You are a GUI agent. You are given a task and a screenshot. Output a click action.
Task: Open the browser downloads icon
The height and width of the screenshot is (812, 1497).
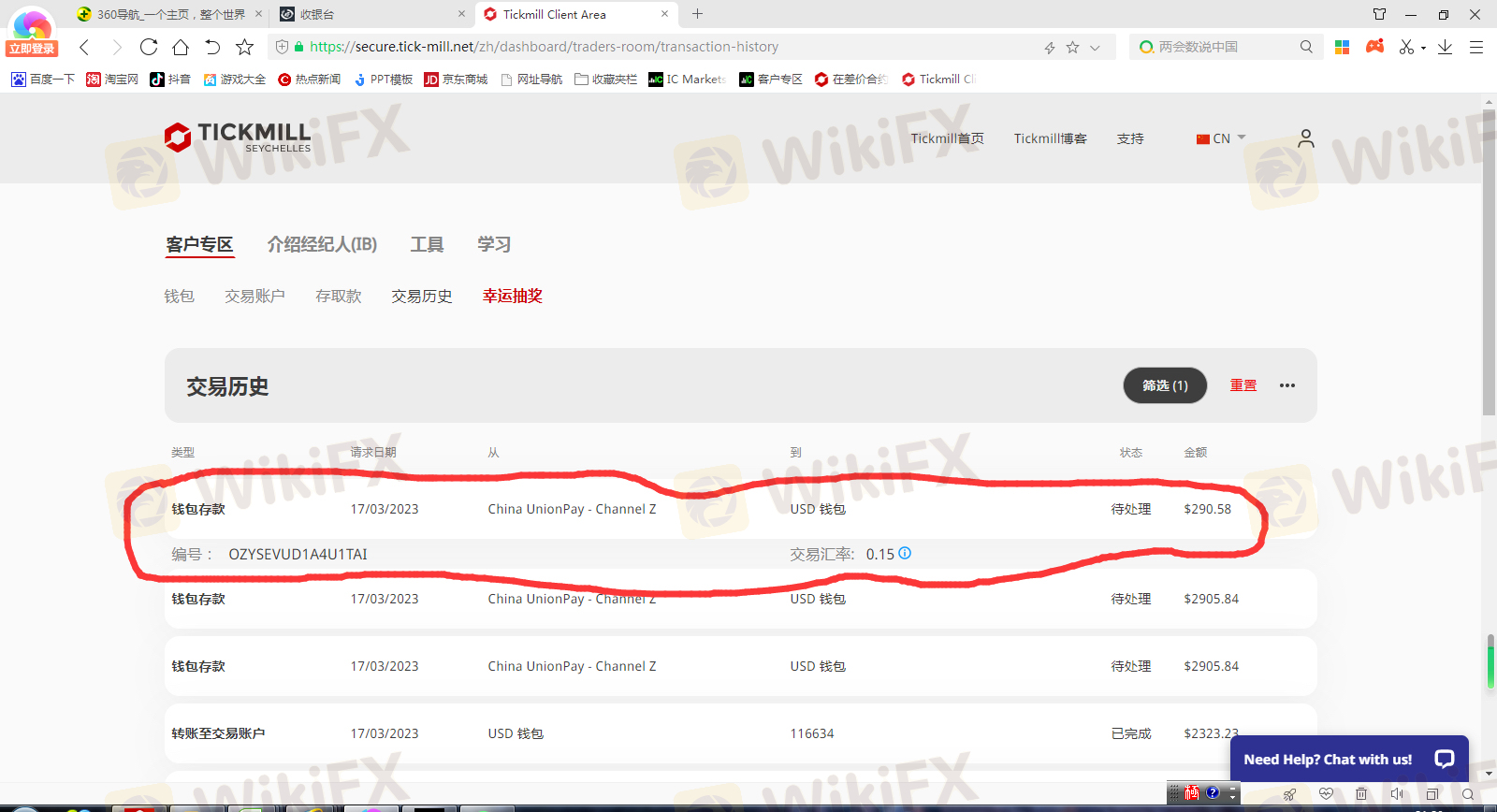pos(1445,47)
